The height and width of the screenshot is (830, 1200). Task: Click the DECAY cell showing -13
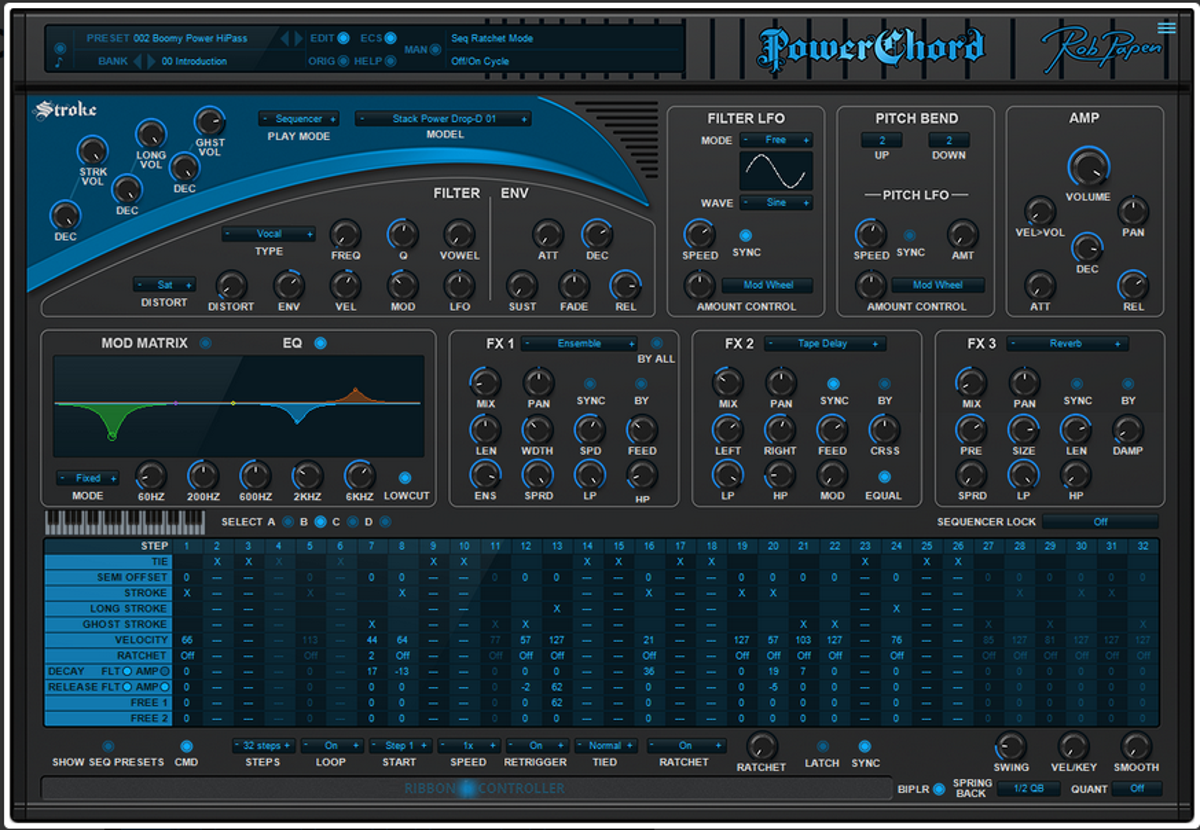point(402,671)
